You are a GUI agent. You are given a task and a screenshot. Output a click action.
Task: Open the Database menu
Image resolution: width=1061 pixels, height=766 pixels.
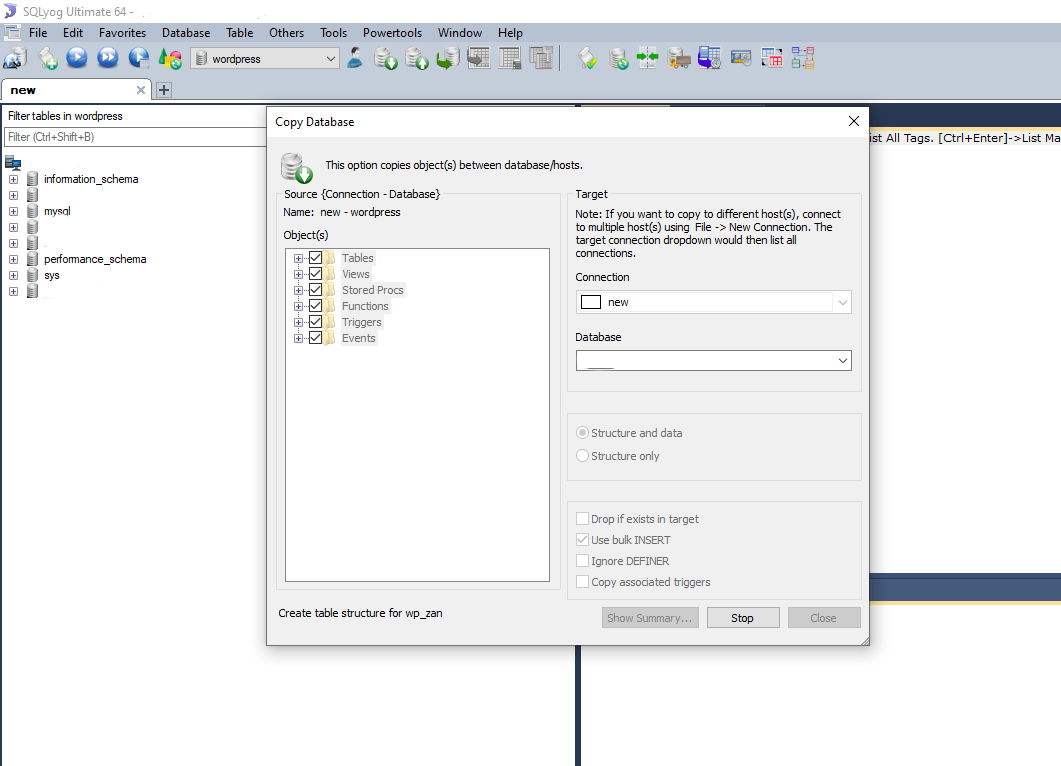click(186, 33)
